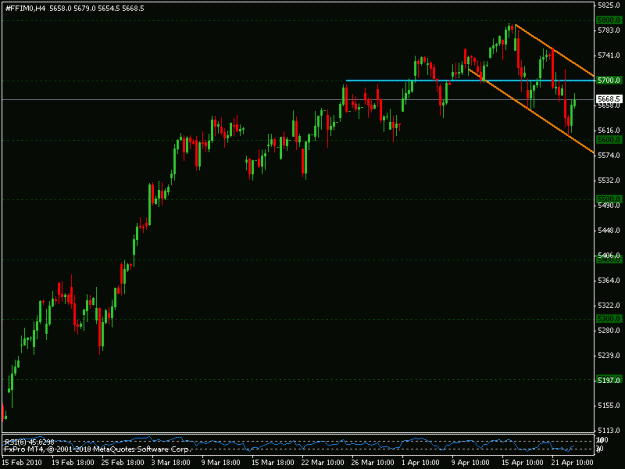The image size is (625, 469).
Task: Click the 5322.0 price axis label
Action: 609,305
